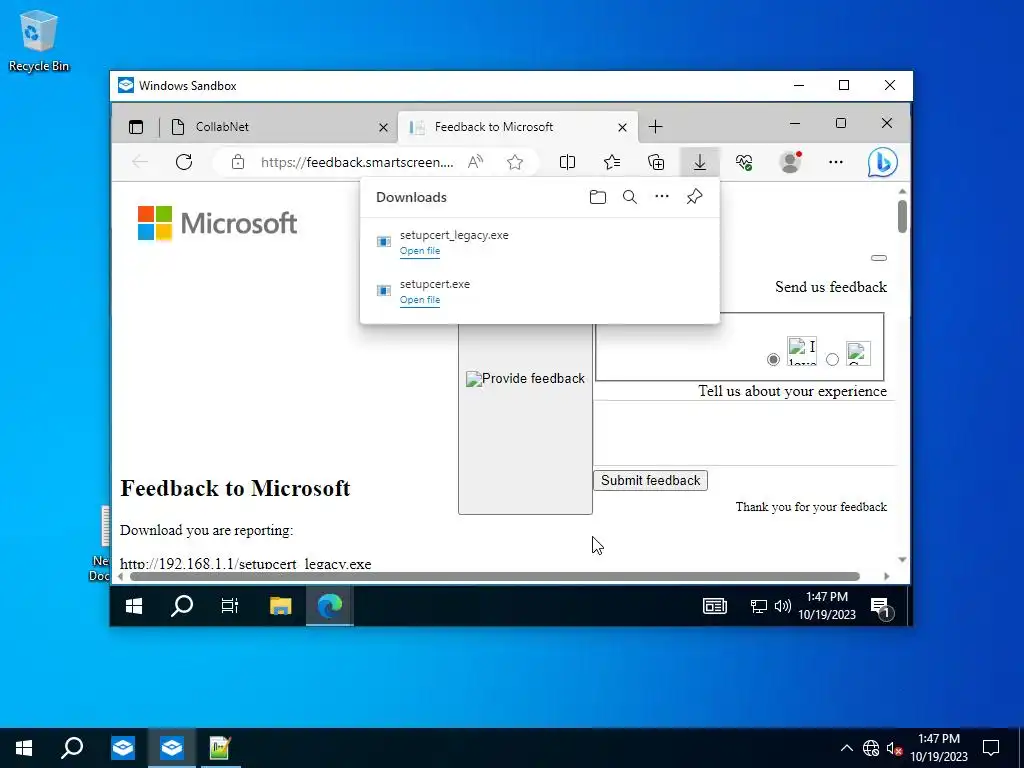Open More options in Downloads panel

[662, 197]
